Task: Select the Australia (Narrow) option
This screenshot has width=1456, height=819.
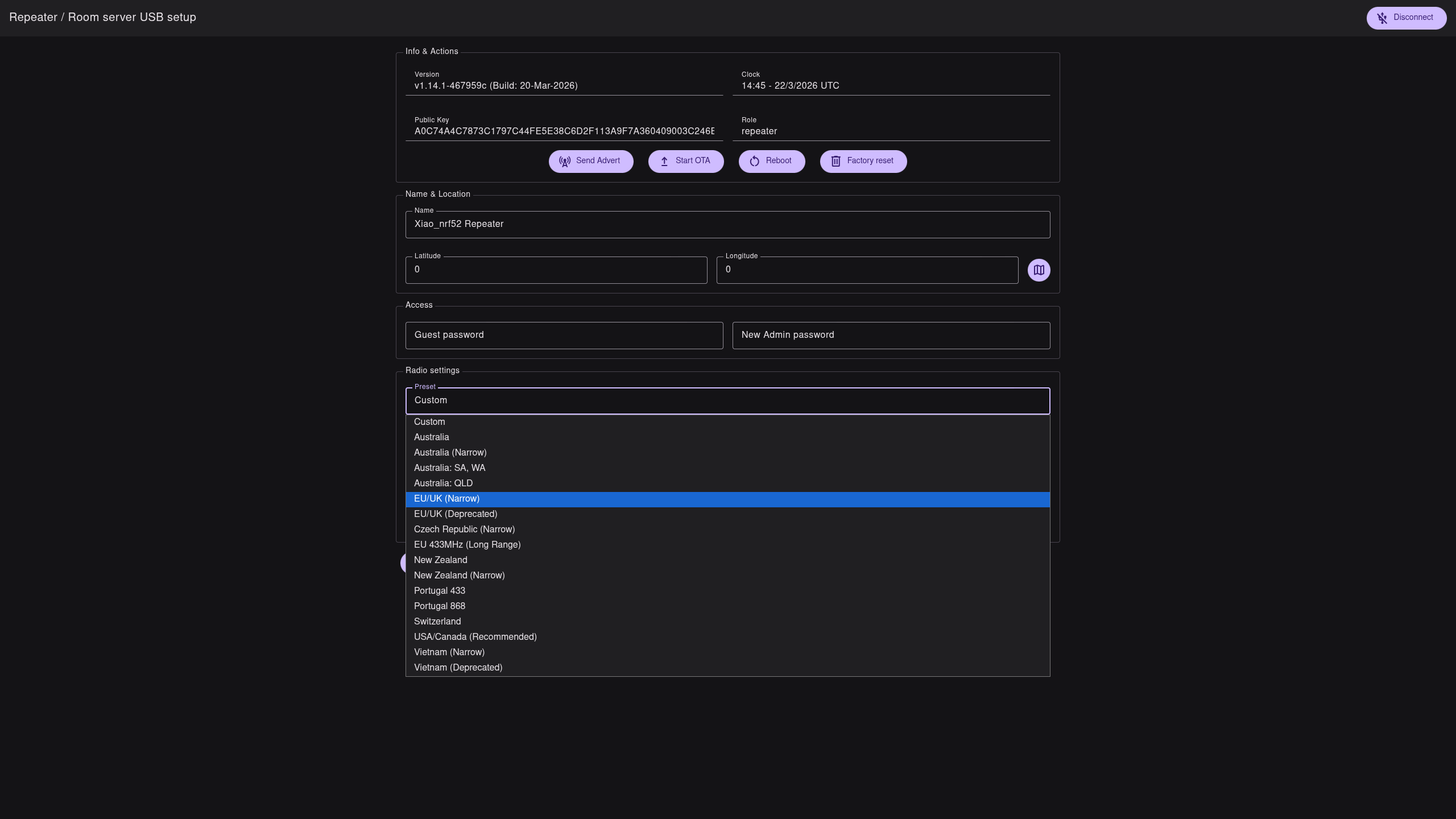Action: (x=450, y=453)
